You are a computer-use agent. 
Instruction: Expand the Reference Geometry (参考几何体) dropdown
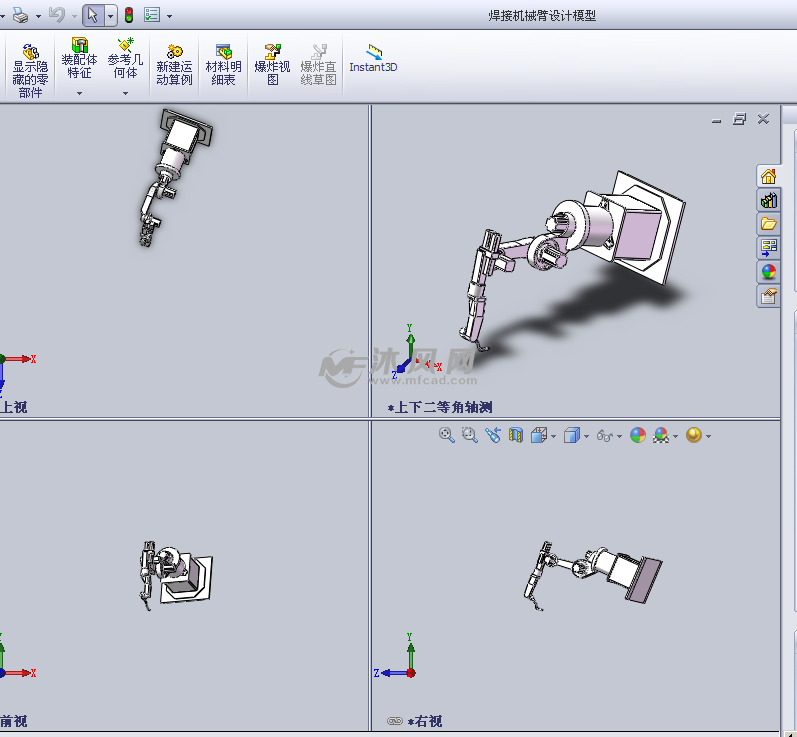[126, 93]
